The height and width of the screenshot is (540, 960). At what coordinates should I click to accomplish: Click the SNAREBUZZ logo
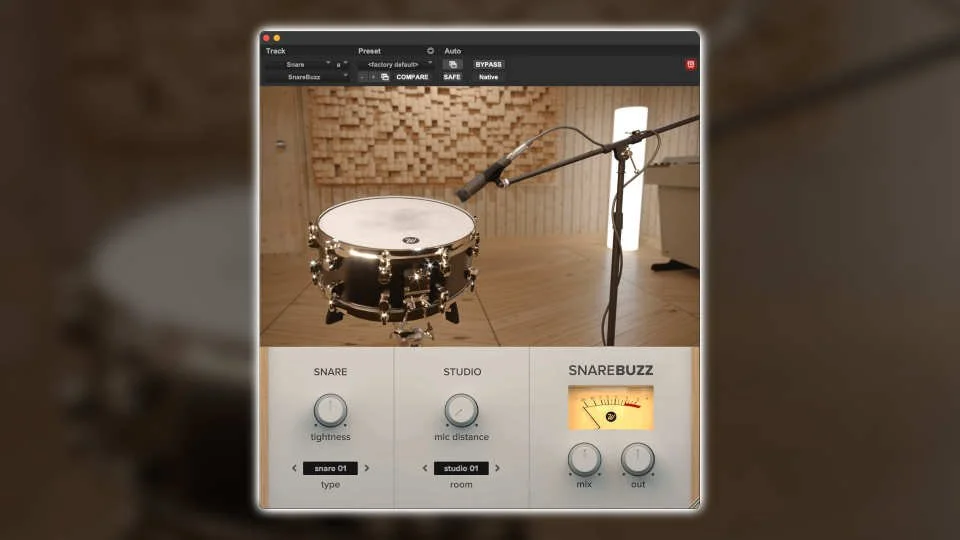[x=610, y=370]
